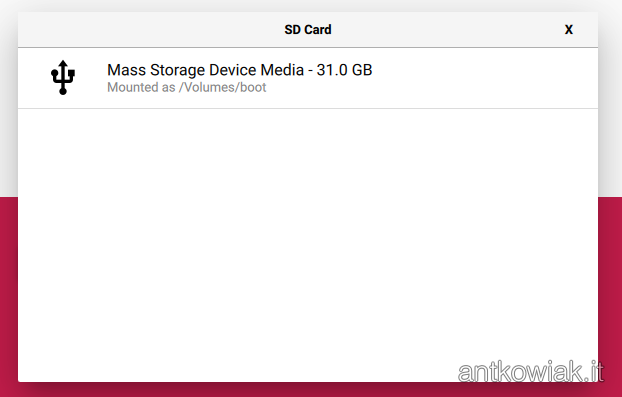Click the "Mounted as /Volumes/boot" subtitle
This screenshot has width=622, height=397.
point(186,87)
